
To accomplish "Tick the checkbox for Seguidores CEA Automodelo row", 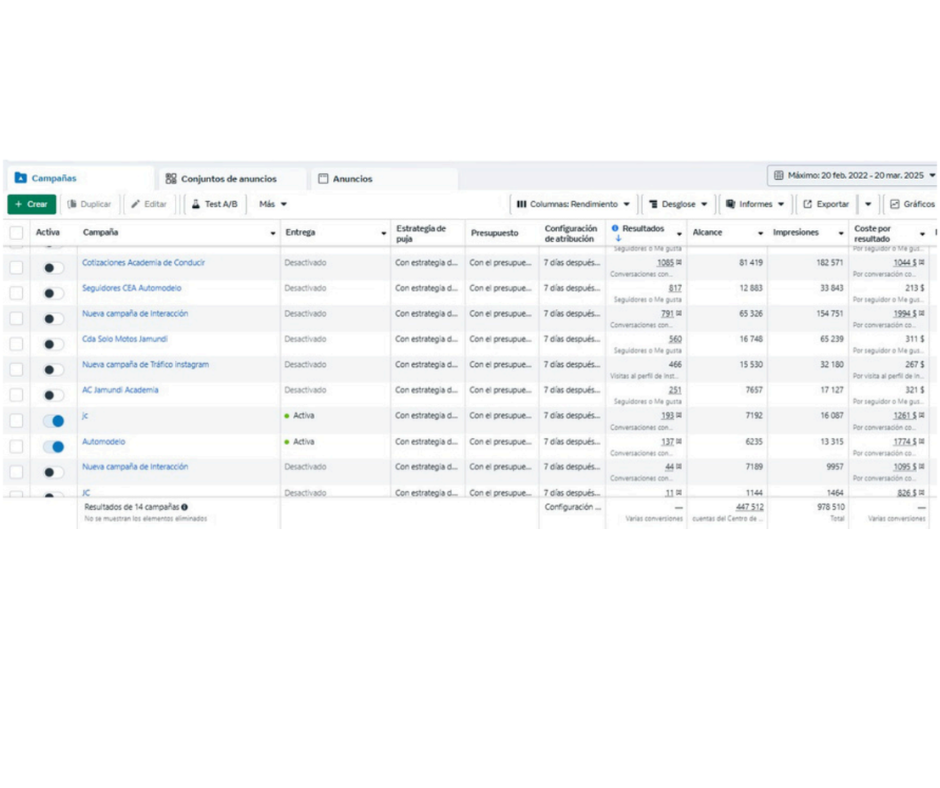I will (x=16, y=293).
